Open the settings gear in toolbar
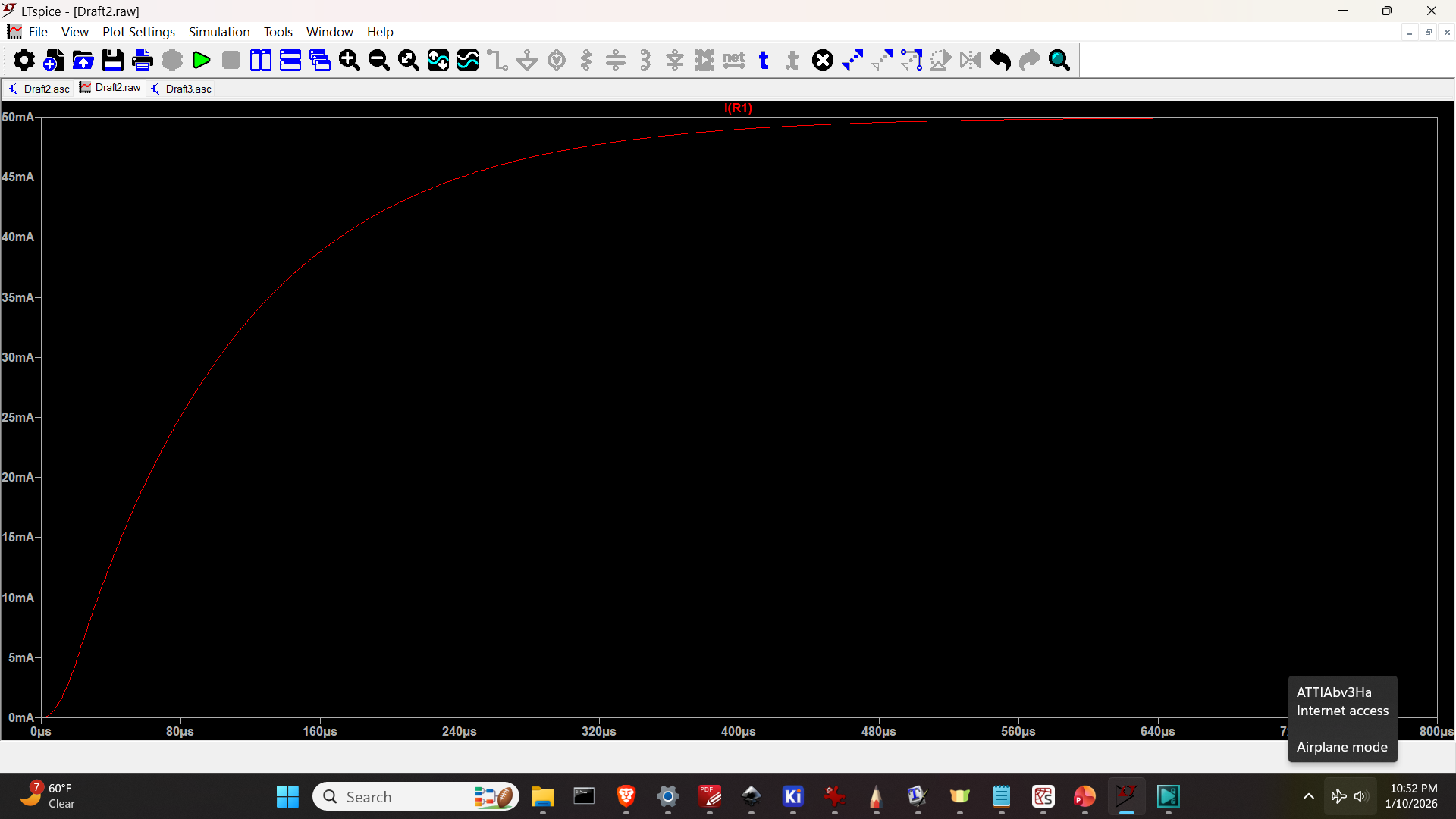Image resolution: width=1456 pixels, height=819 pixels. point(24,61)
